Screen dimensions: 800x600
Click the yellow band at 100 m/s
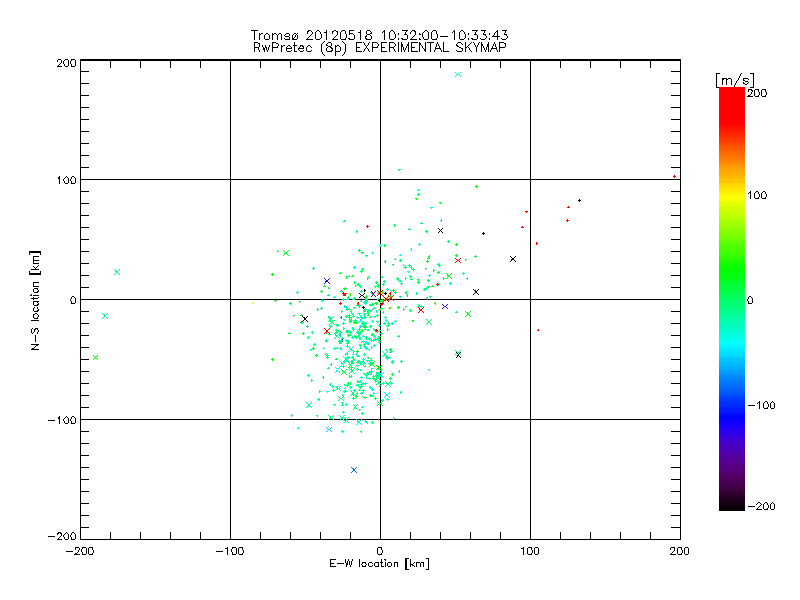tap(732, 195)
